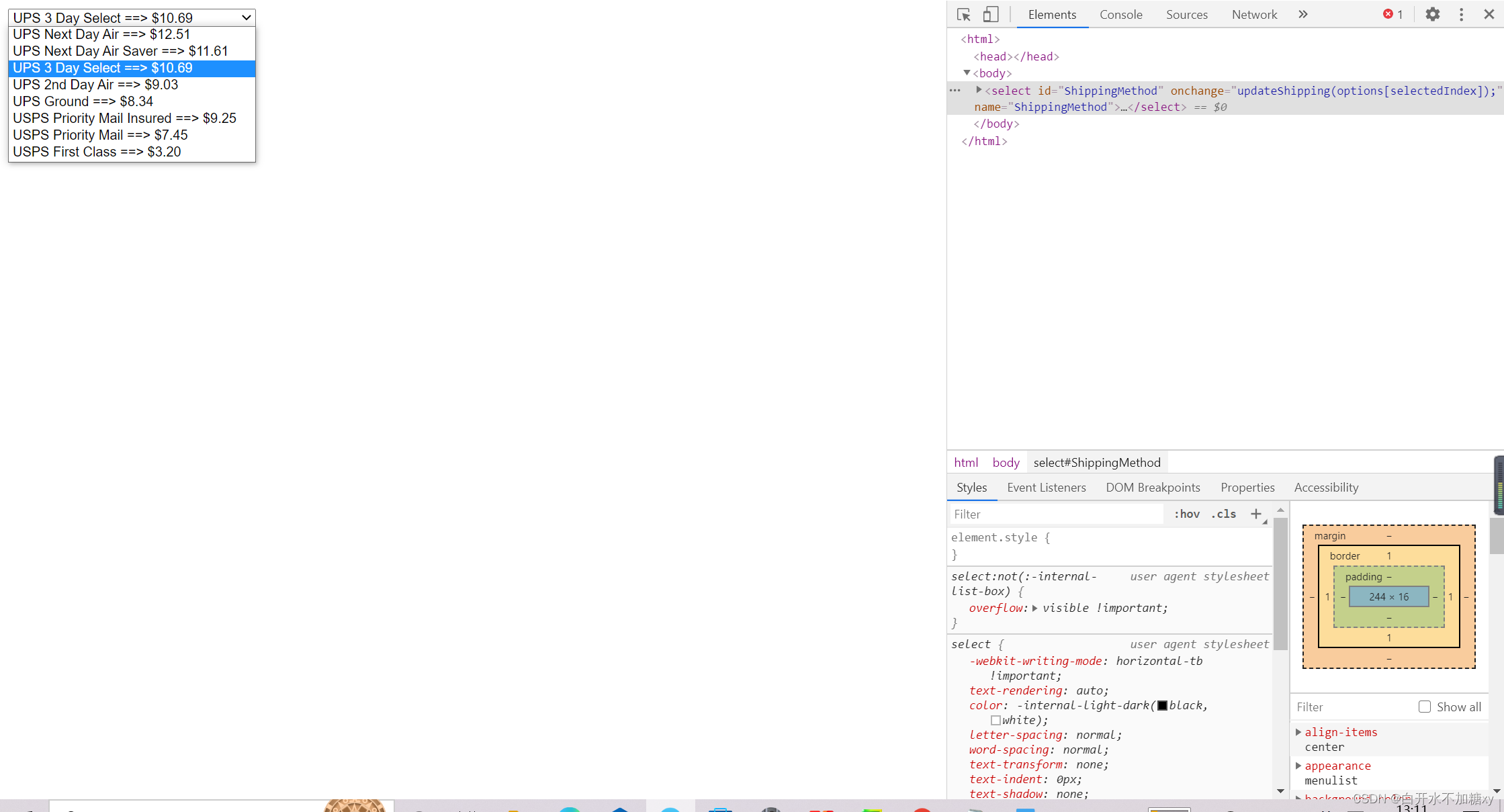
Task: Choose UPS 2nd Day Air option
Action: (132, 85)
